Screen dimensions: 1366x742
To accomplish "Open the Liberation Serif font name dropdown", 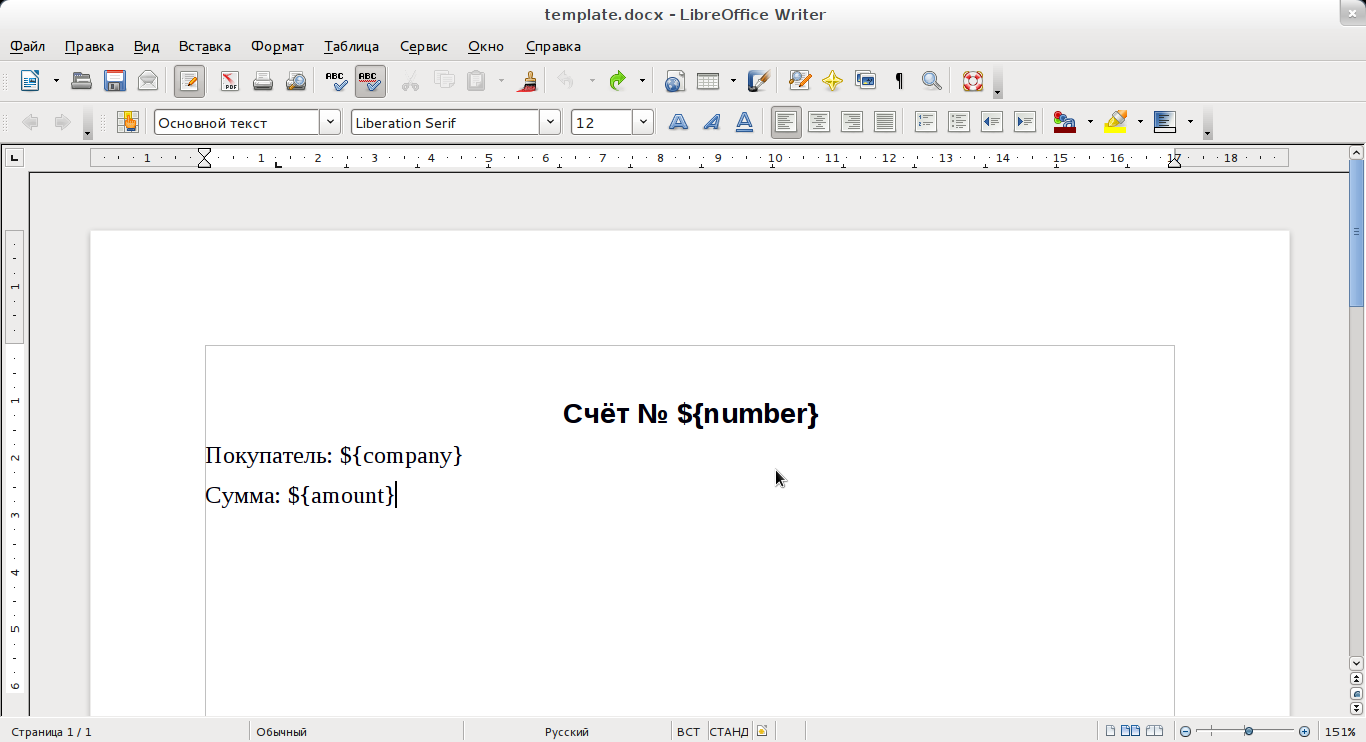I will [550, 122].
